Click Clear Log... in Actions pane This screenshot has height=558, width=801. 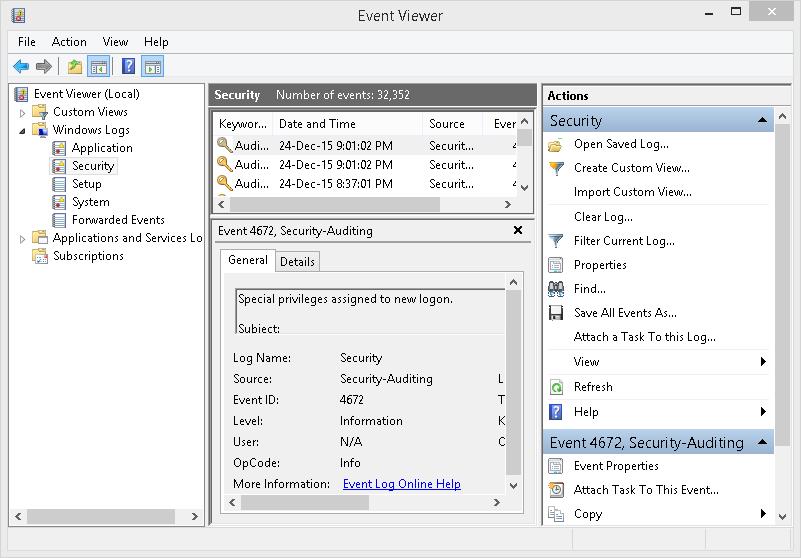click(x=603, y=217)
